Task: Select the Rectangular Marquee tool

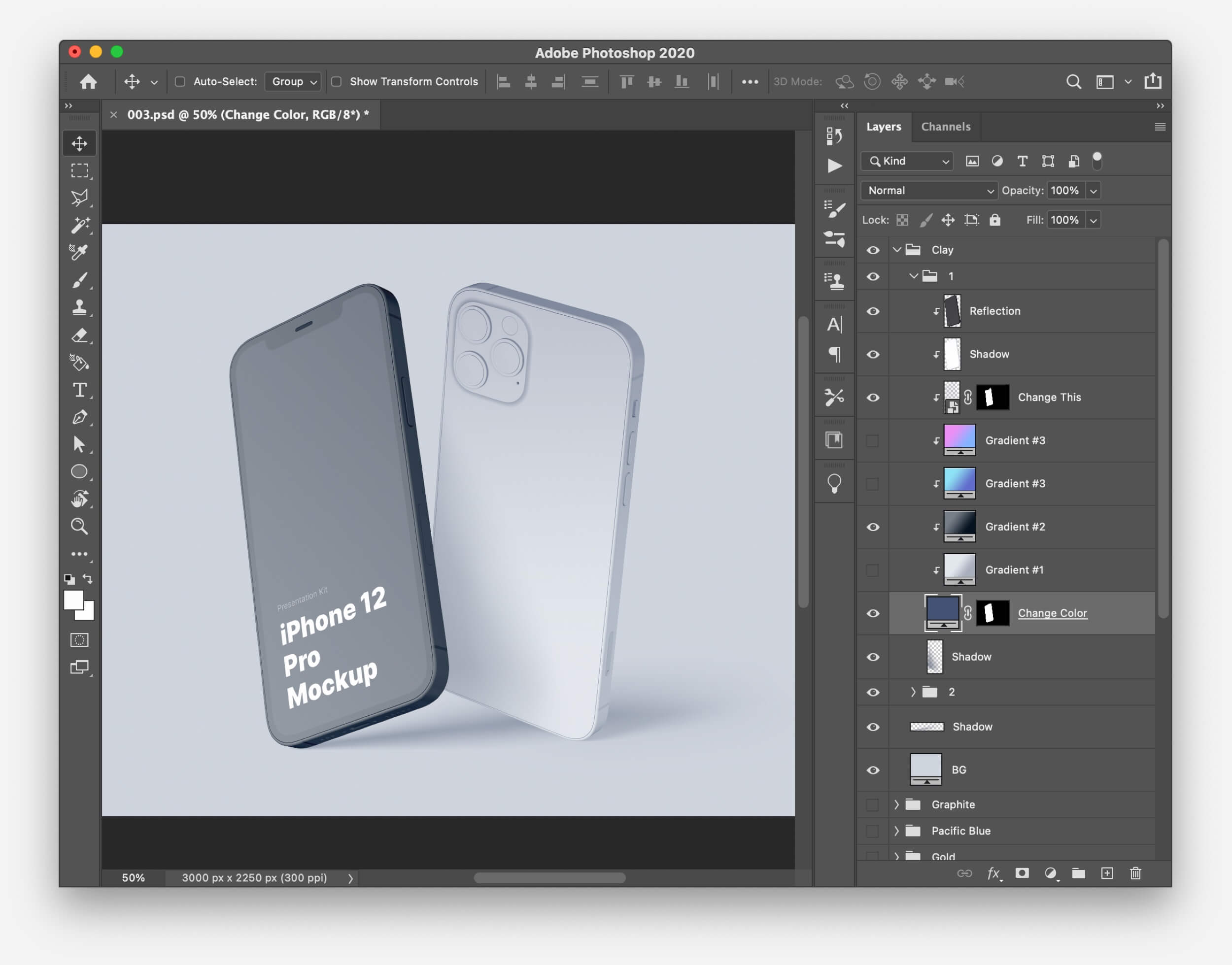Action: pyautogui.click(x=79, y=170)
